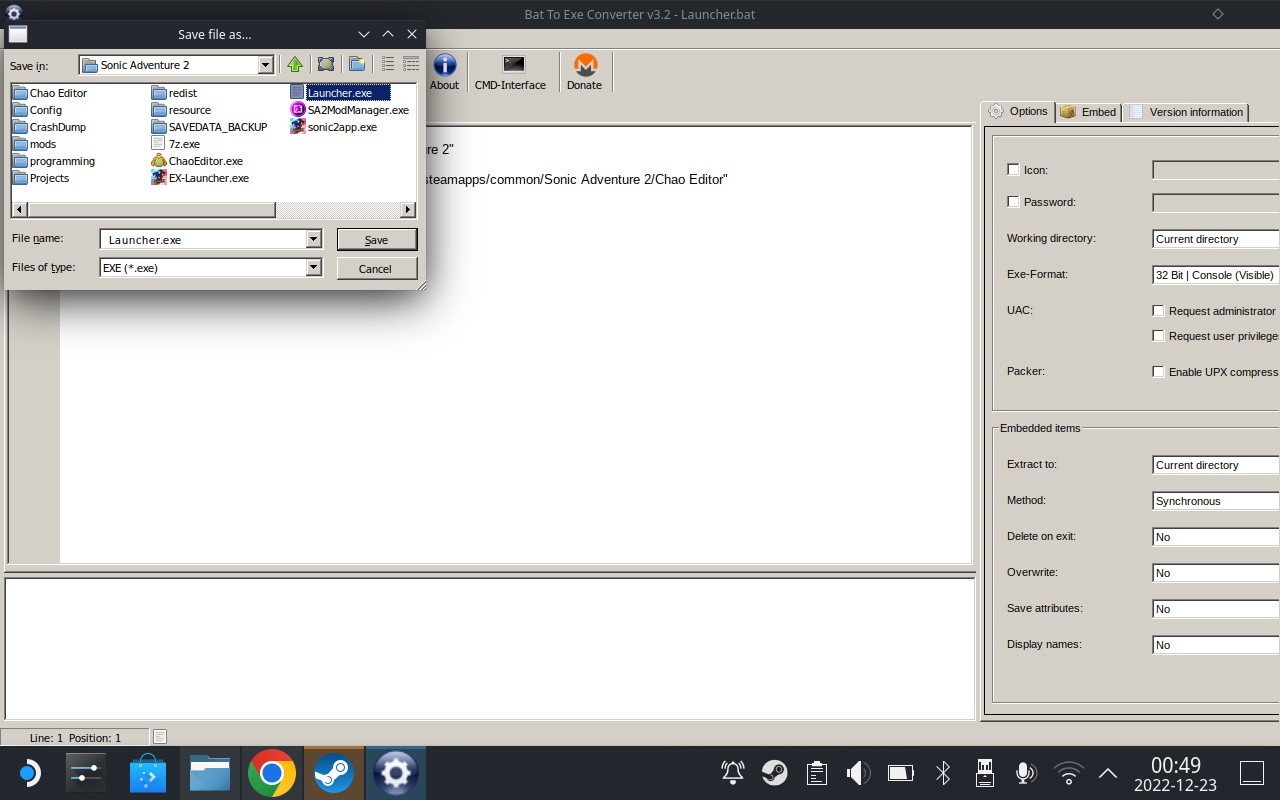Enable the Icon checkbox
Screen dimensions: 1280x800
click(x=1013, y=169)
